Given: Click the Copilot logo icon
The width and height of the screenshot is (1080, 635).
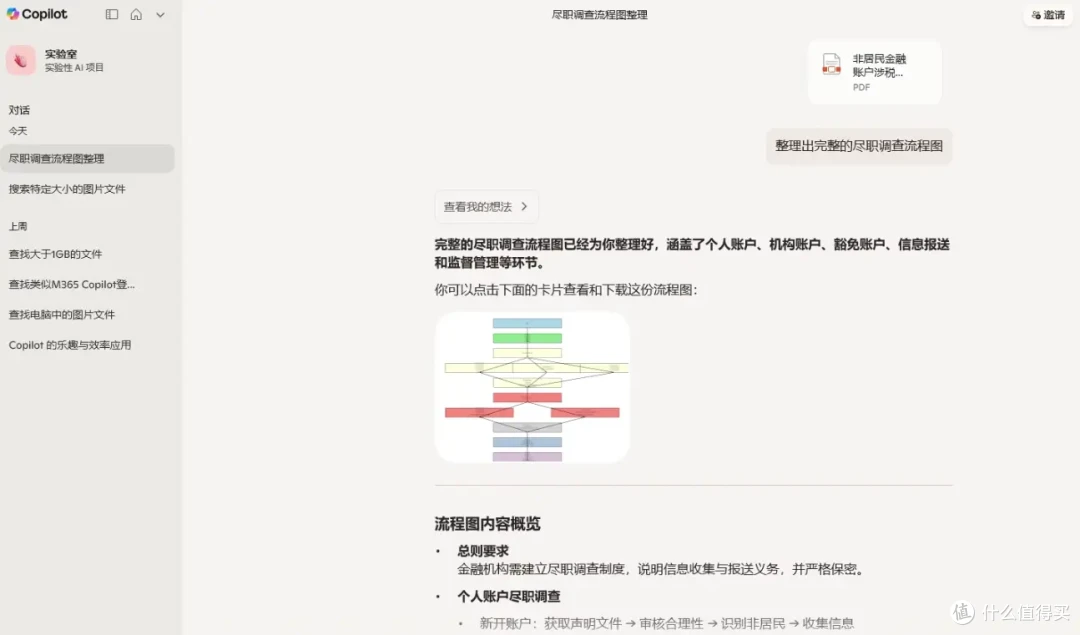Looking at the screenshot, I should point(12,14).
